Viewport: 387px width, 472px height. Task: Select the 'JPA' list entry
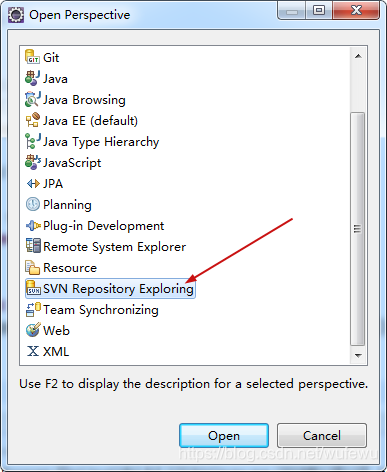point(53,184)
